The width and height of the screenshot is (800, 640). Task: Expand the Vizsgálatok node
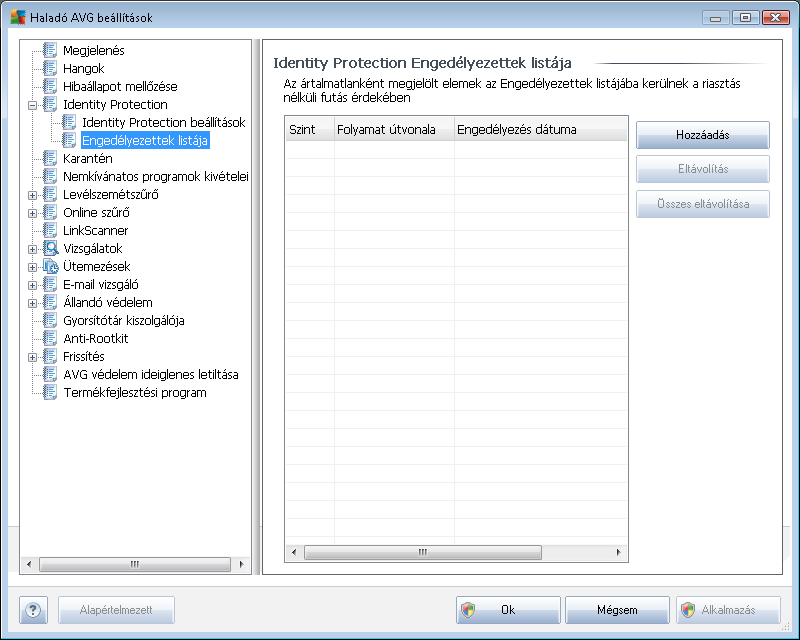click(x=32, y=249)
